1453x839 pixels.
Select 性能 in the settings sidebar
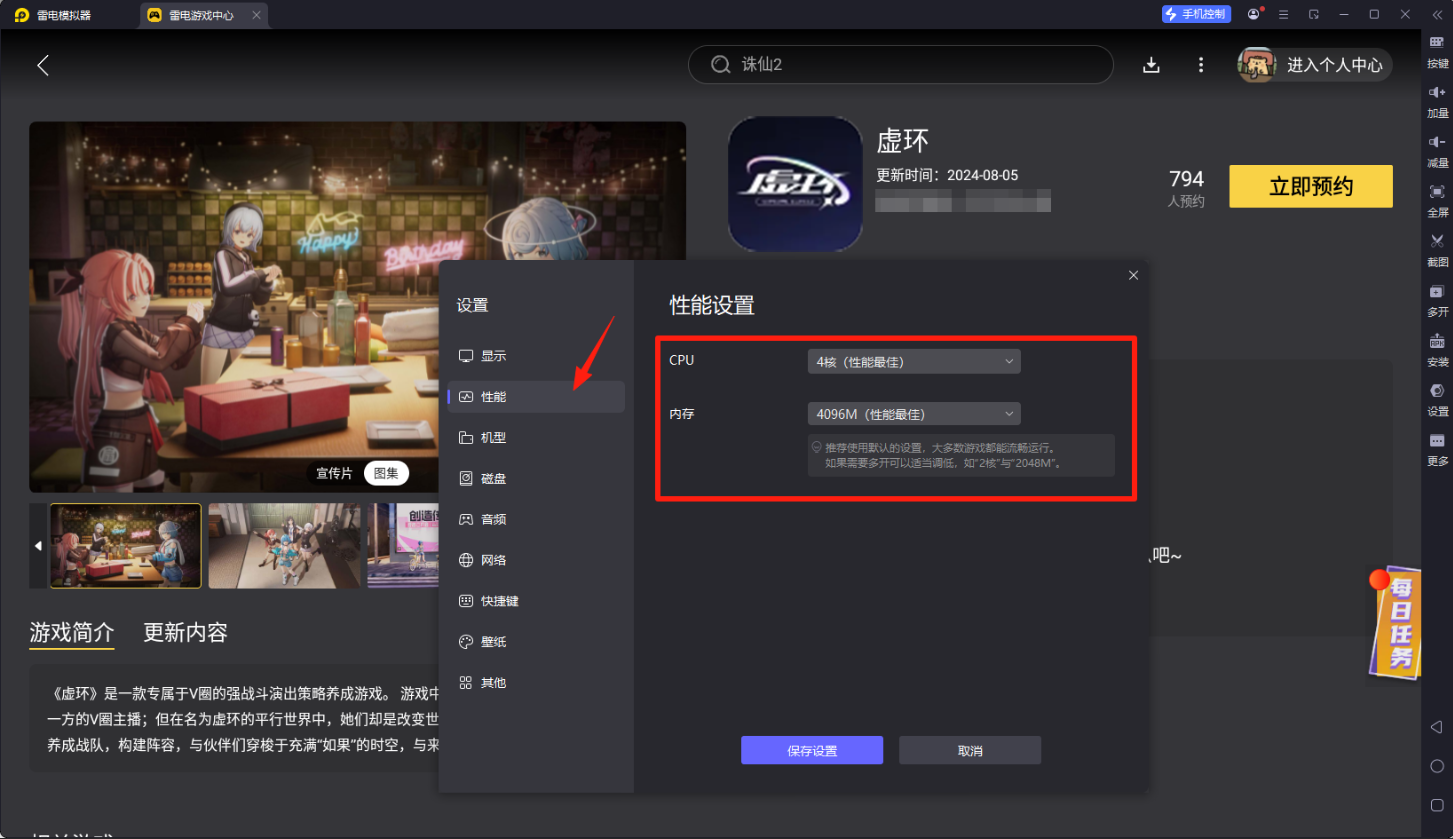point(536,397)
